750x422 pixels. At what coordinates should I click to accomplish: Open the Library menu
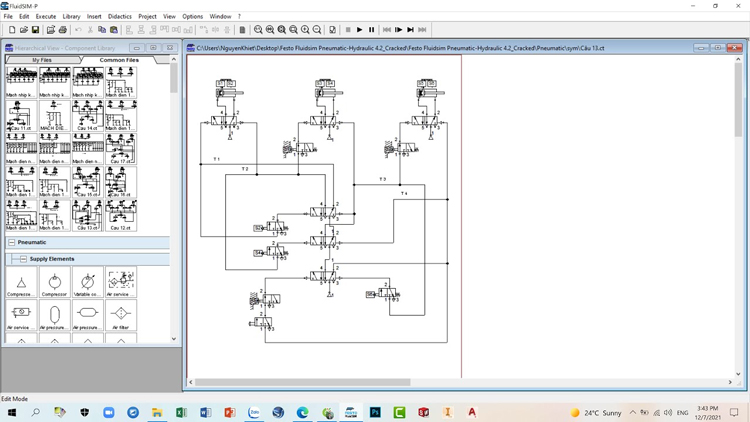tap(71, 17)
